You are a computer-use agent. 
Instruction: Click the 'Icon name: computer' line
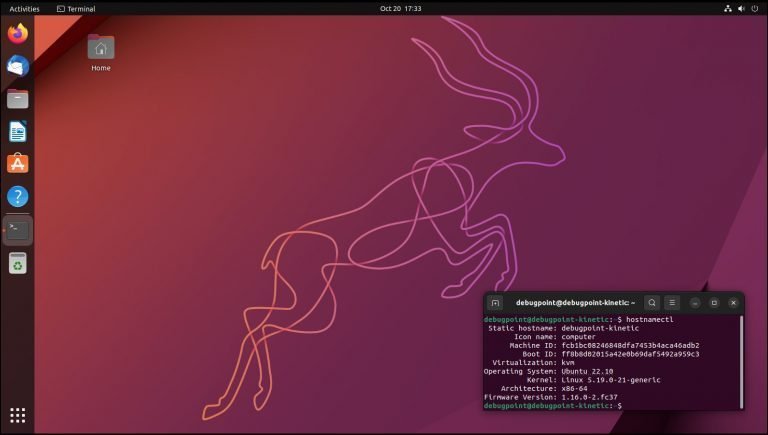tap(555, 337)
